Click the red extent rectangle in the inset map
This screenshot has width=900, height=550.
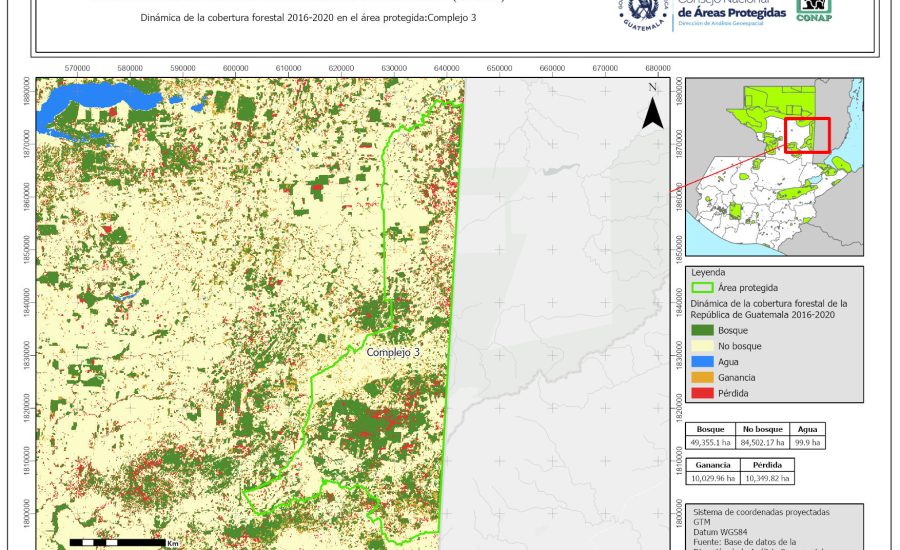[x=807, y=135]
